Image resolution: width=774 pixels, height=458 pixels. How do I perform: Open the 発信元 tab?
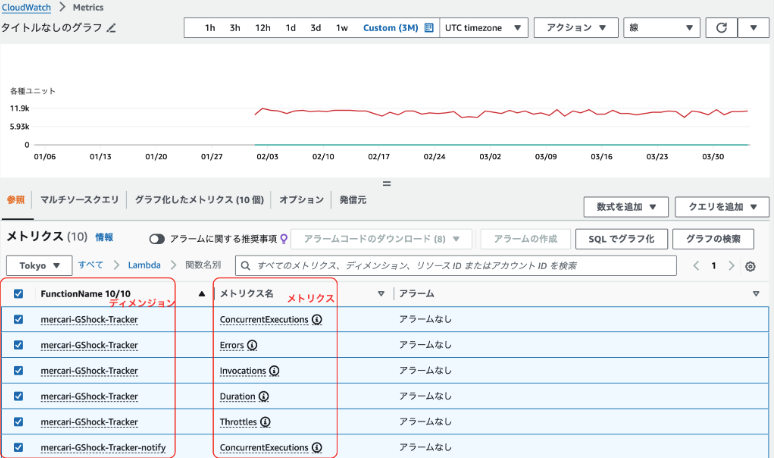click(352, 200)
